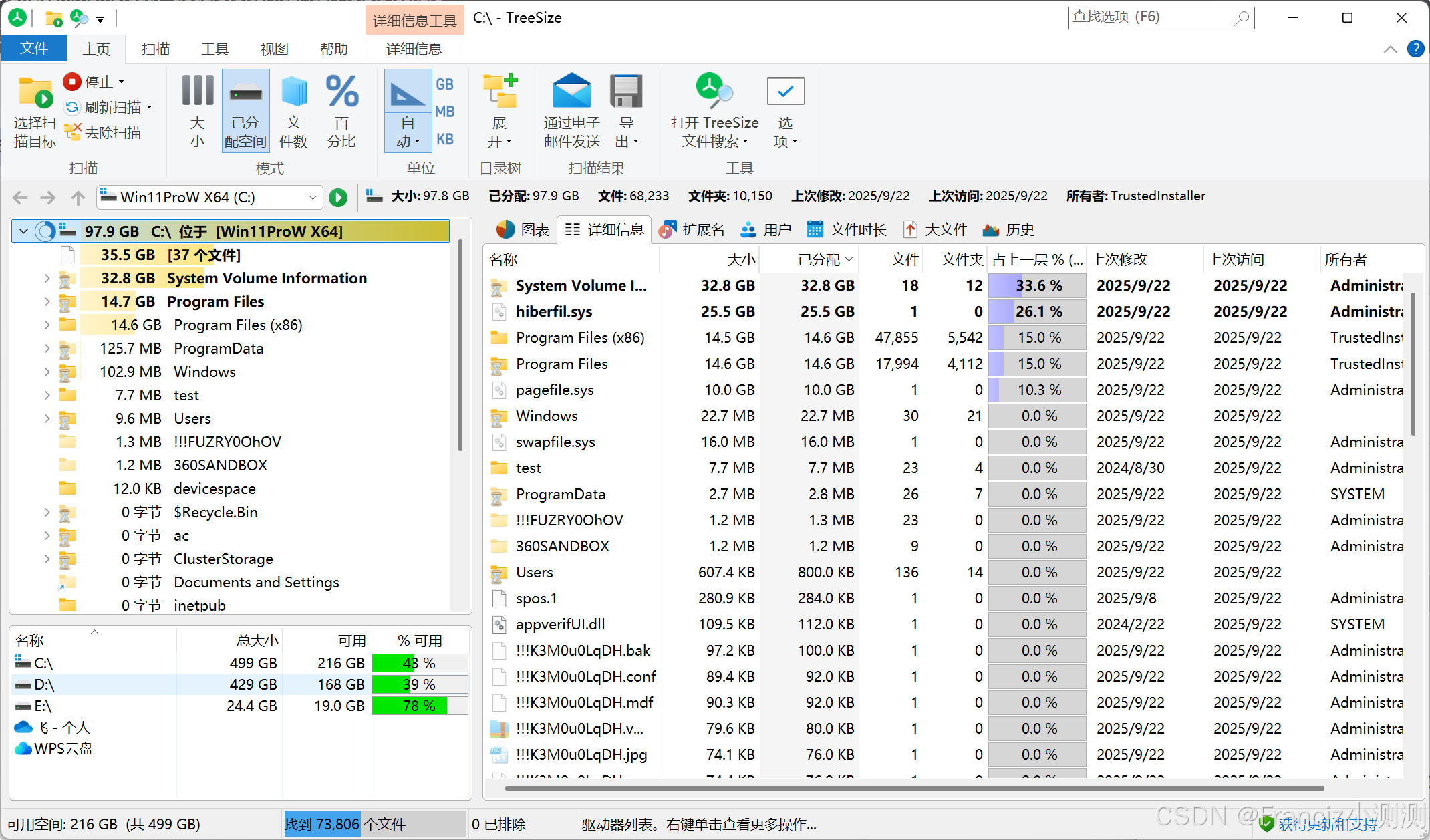This screenshot has width=1430, height=840.
Task: Open the drive path combo box
Action: pos(209,198)
